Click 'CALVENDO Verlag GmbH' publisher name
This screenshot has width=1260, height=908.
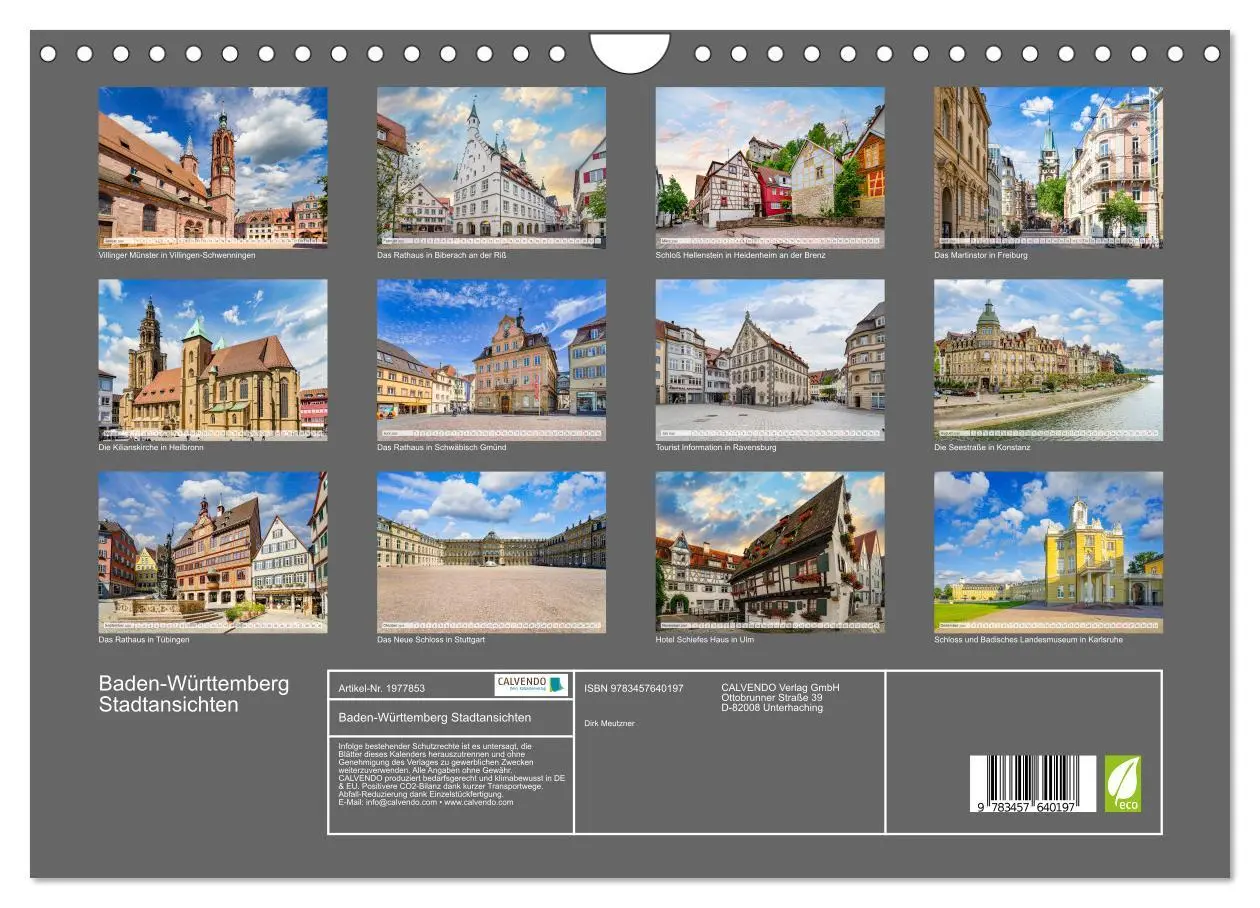pyautogui.click(x=780, y=687)
